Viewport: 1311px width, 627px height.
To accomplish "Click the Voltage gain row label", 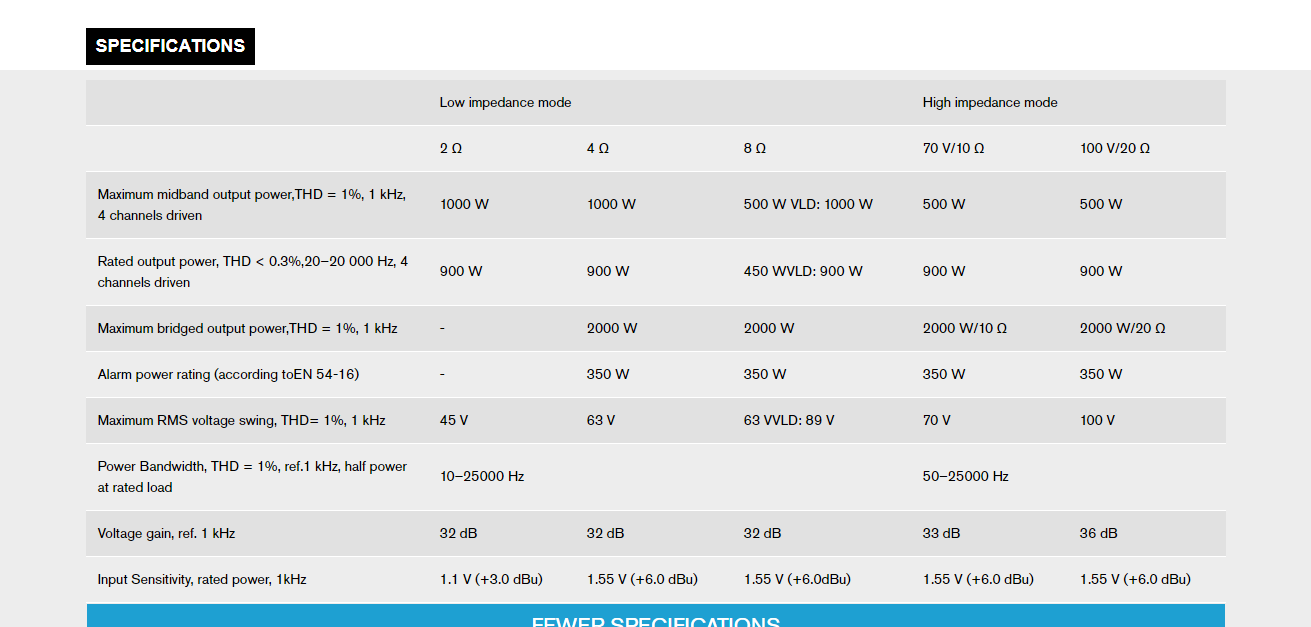I will point(166,534).
